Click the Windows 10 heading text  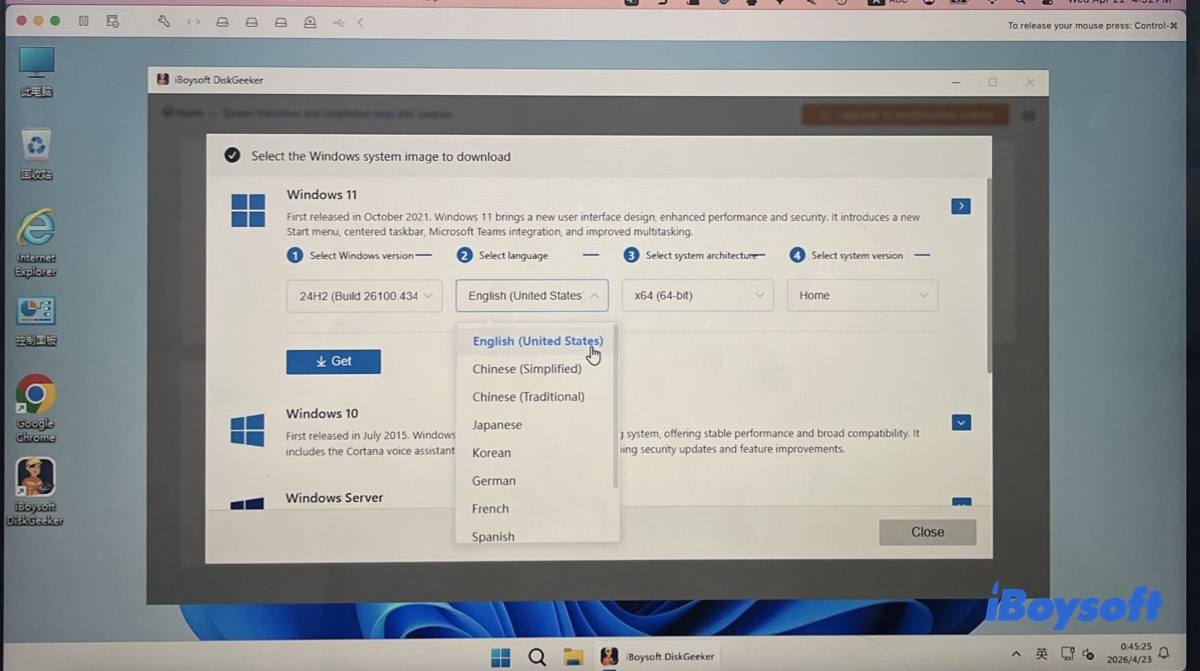[322, 413]
